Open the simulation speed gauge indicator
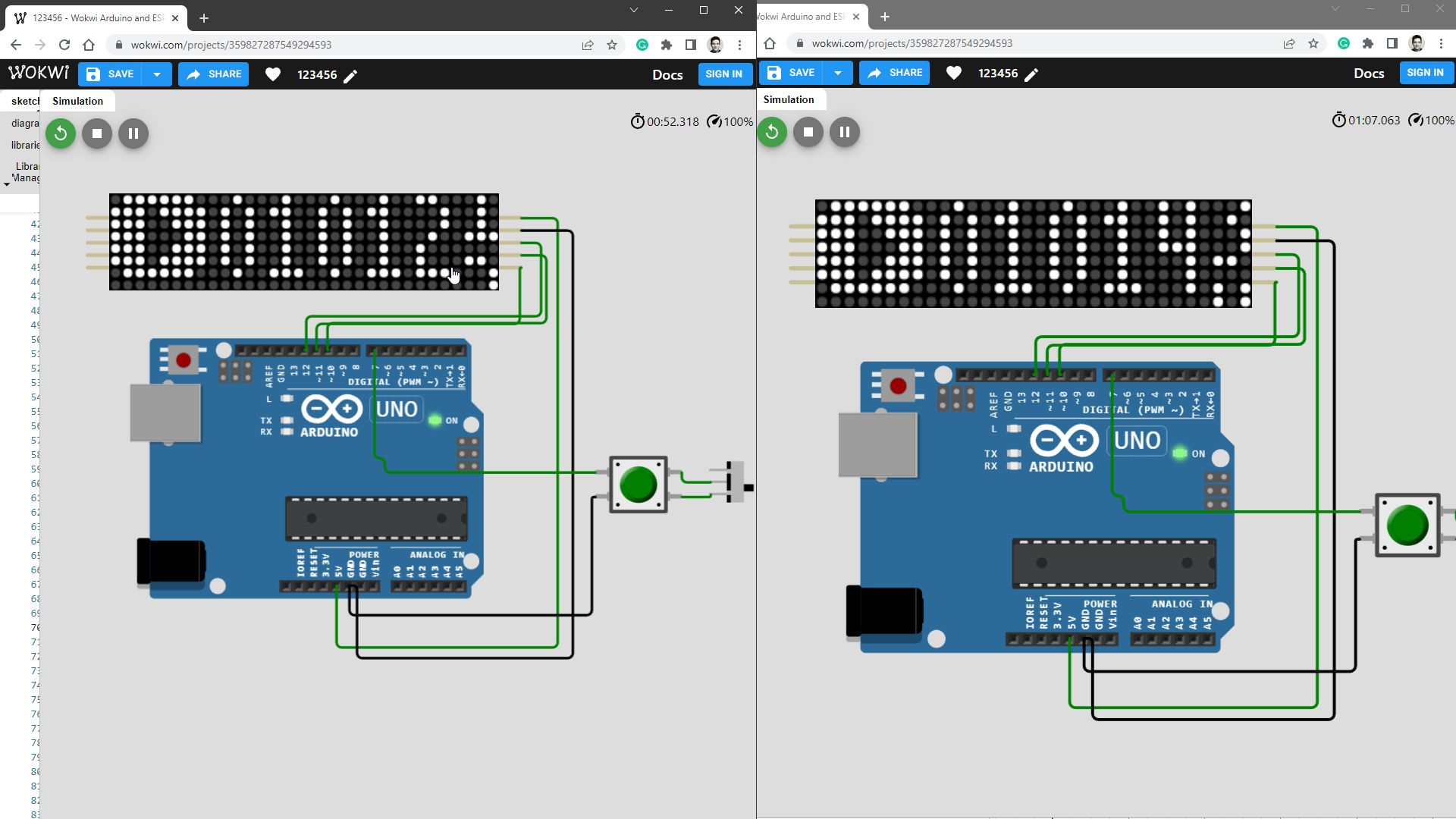Screen dimensions: 1456x819 (x=714, y=121)
